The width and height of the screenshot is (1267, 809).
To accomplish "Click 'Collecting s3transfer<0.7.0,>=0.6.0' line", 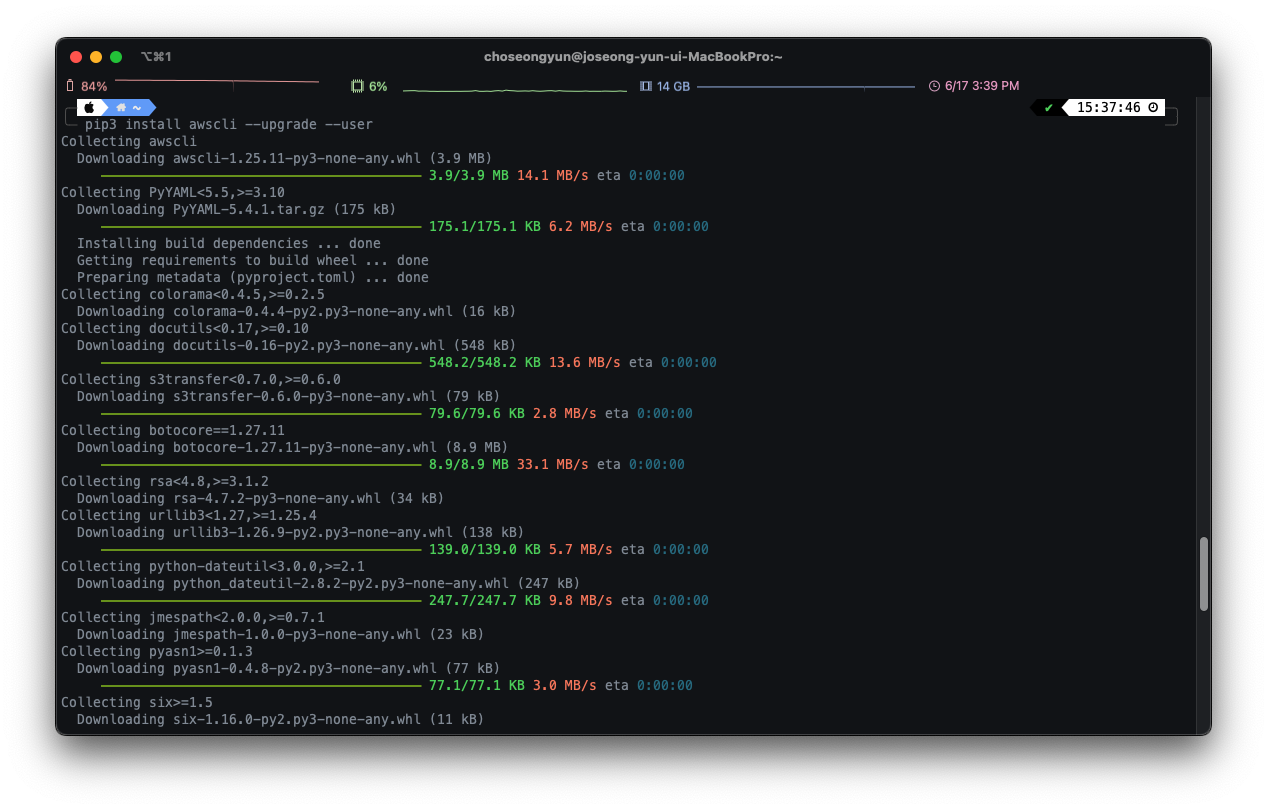I will pyautogui.click(x=201, y=379).
